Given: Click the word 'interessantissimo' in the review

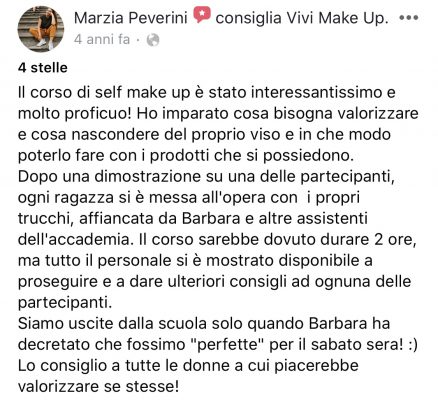Looking at the screenshot, I should click(x=323, y=92).
